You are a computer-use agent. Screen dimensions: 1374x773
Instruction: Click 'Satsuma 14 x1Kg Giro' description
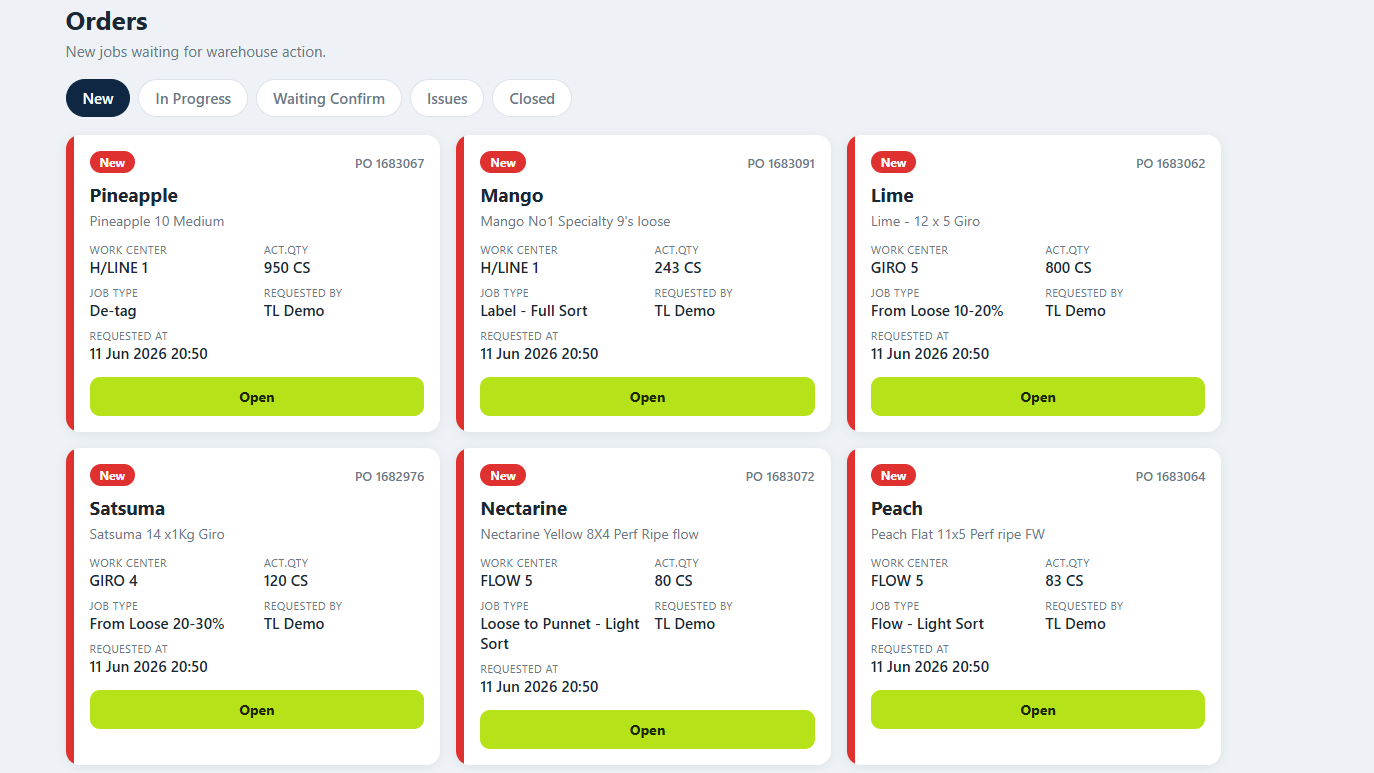coord(157,534)
